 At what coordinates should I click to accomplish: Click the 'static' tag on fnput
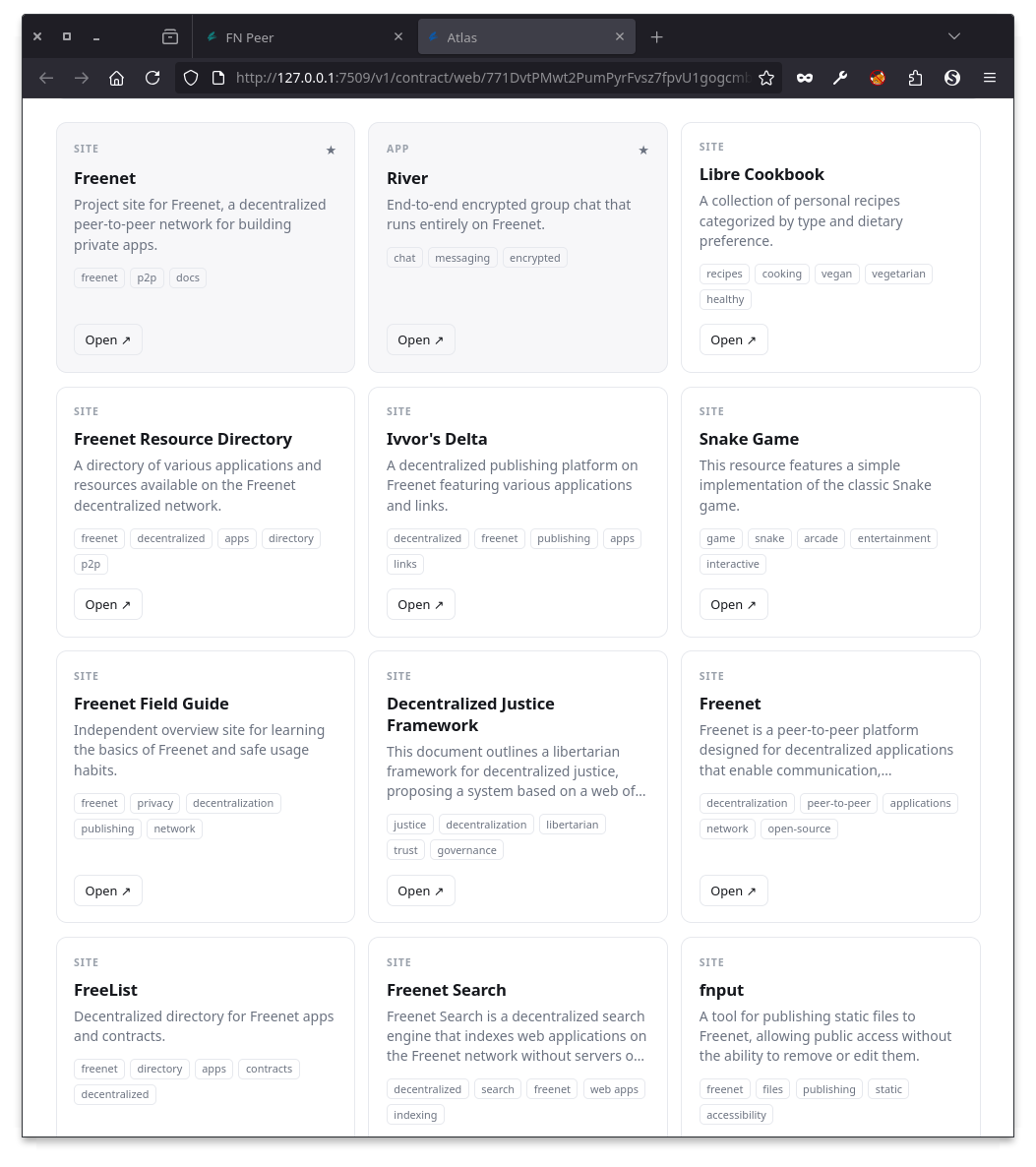[x=888, y=1089]
